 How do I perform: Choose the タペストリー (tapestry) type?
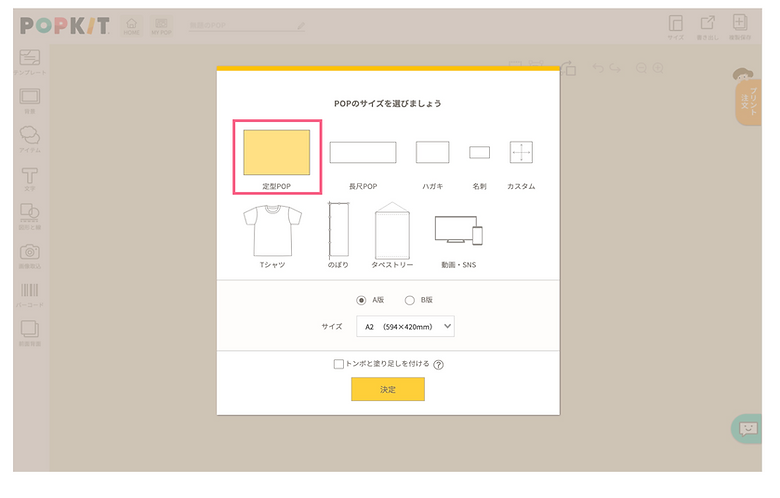click(392, 235)
